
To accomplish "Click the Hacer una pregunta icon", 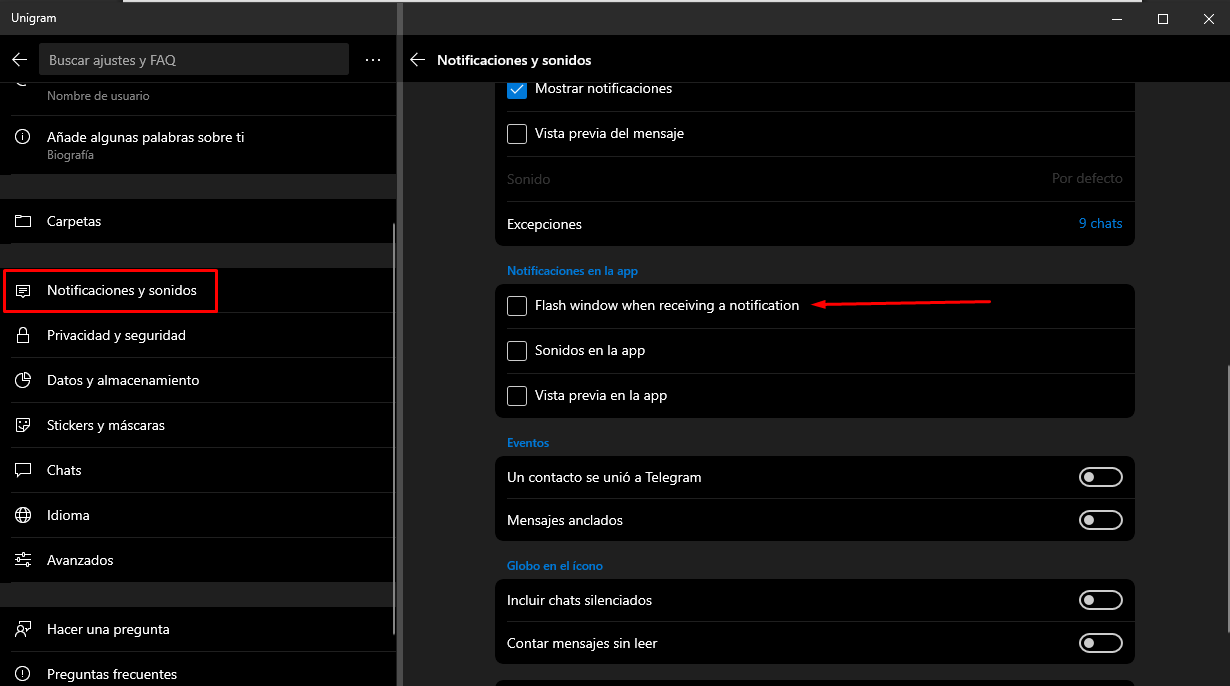I will click(23, 630).
